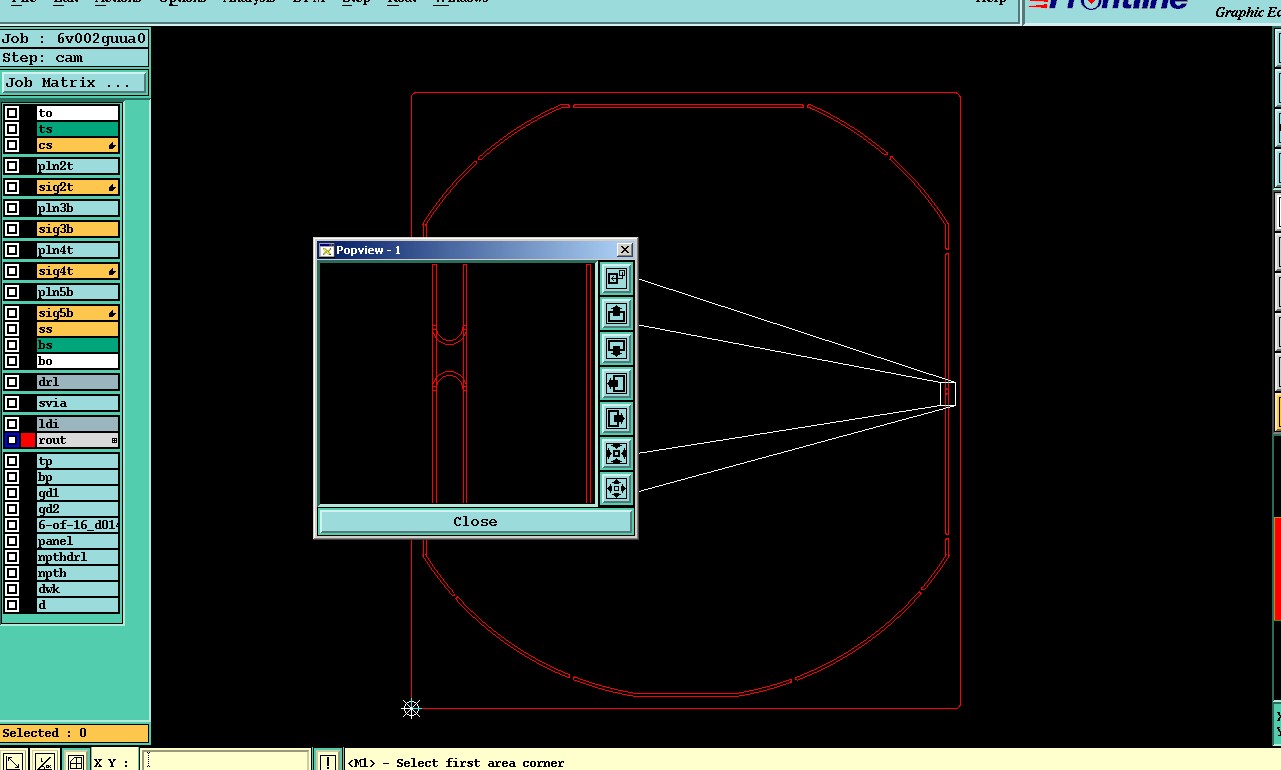Toggle the checkbox for layer to

(x=12, y=113)
